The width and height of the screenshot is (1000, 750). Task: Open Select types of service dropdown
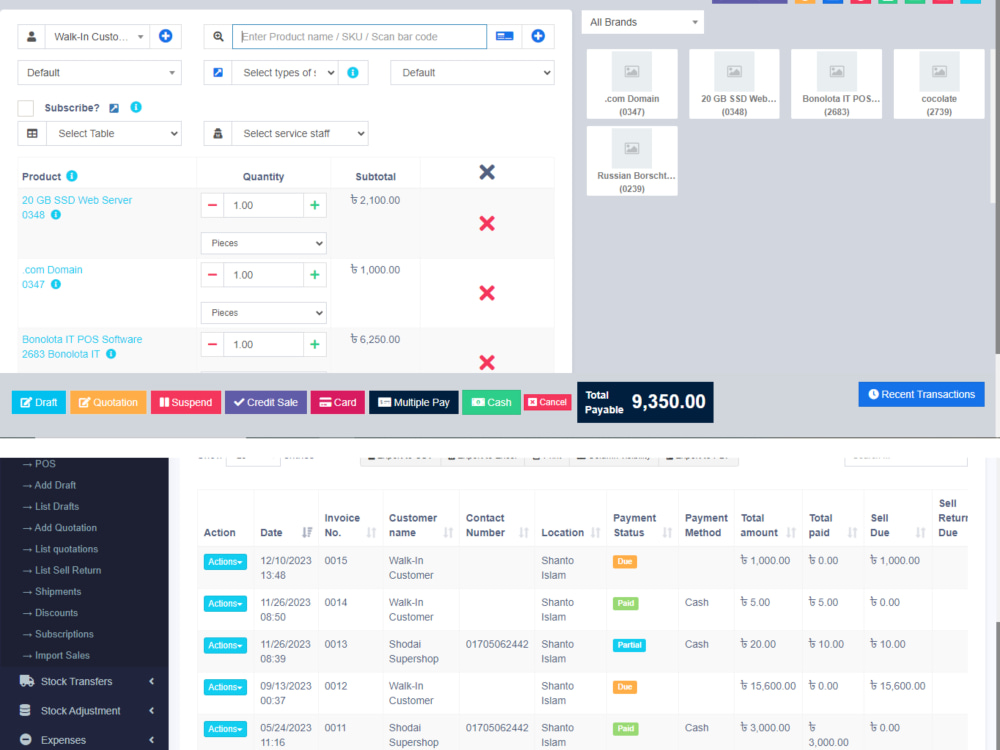click(x=285, y=73)
